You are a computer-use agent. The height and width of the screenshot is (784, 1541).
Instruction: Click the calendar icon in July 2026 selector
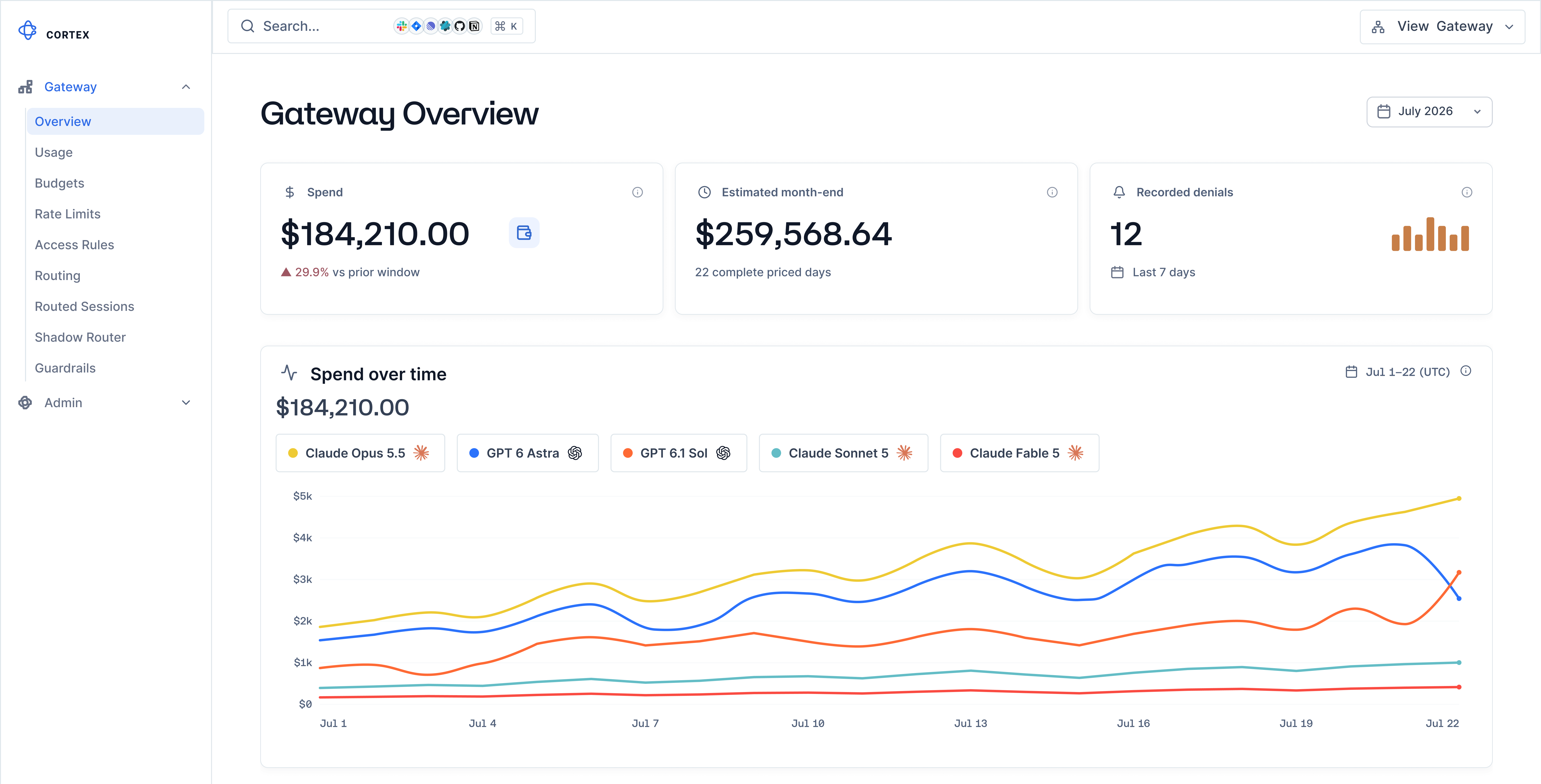(1384, 112)
